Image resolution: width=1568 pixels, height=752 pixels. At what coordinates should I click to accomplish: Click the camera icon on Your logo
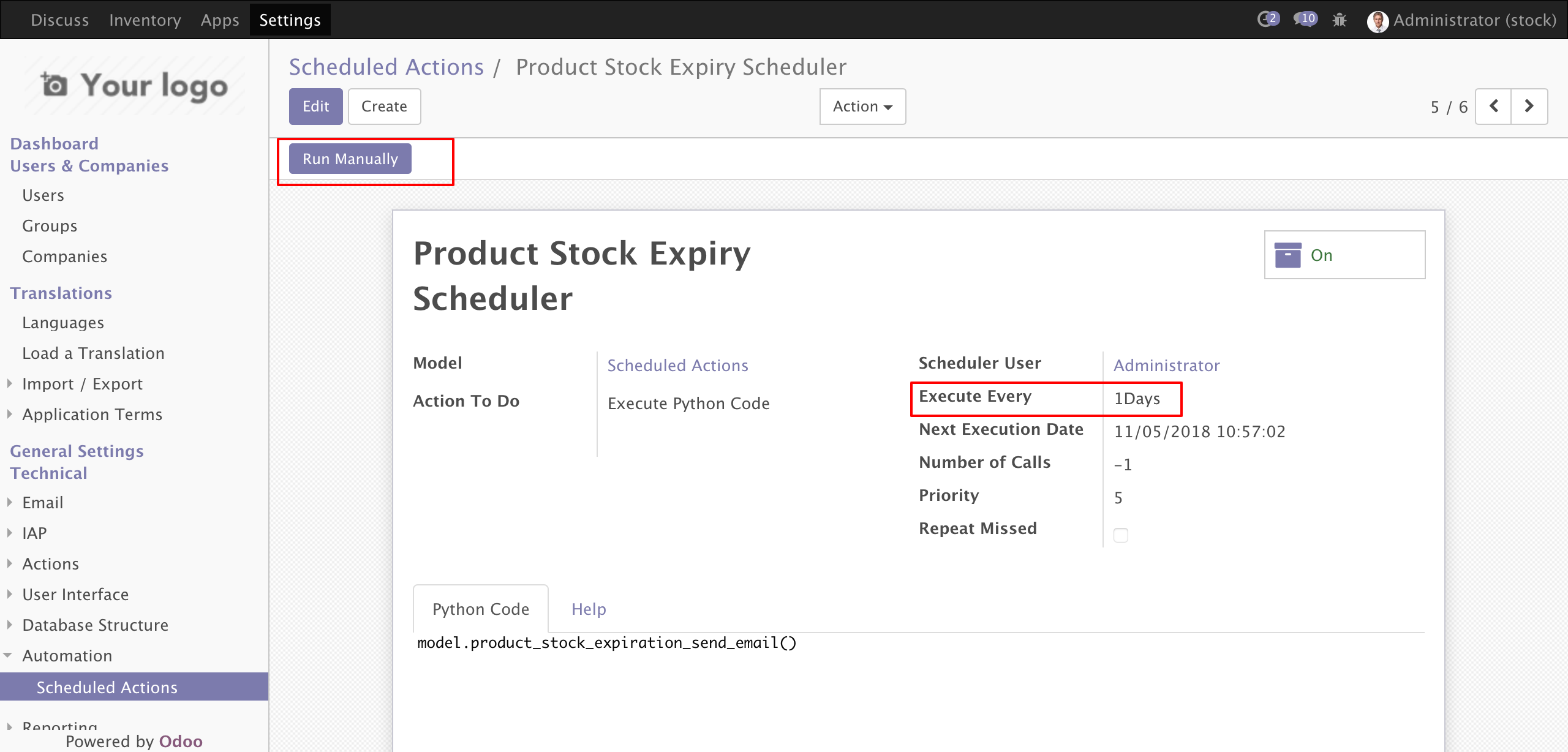point(54,85)
